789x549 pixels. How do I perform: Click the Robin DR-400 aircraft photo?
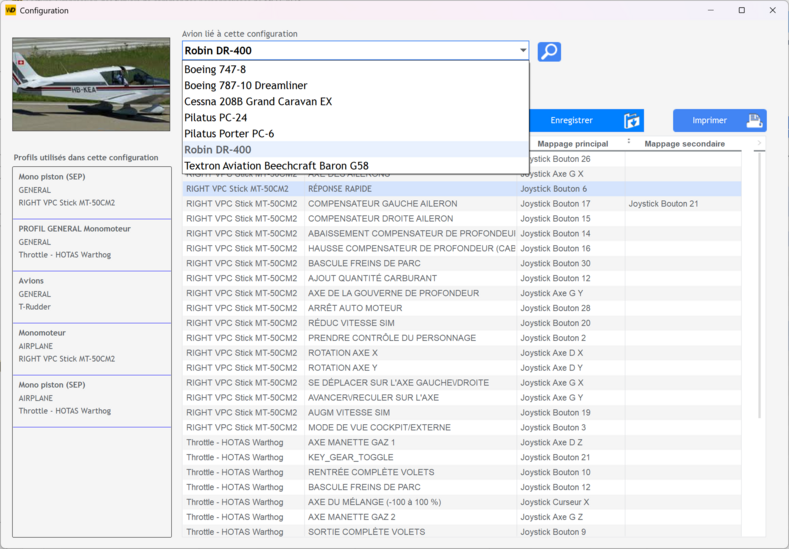[x=91, y=84]
